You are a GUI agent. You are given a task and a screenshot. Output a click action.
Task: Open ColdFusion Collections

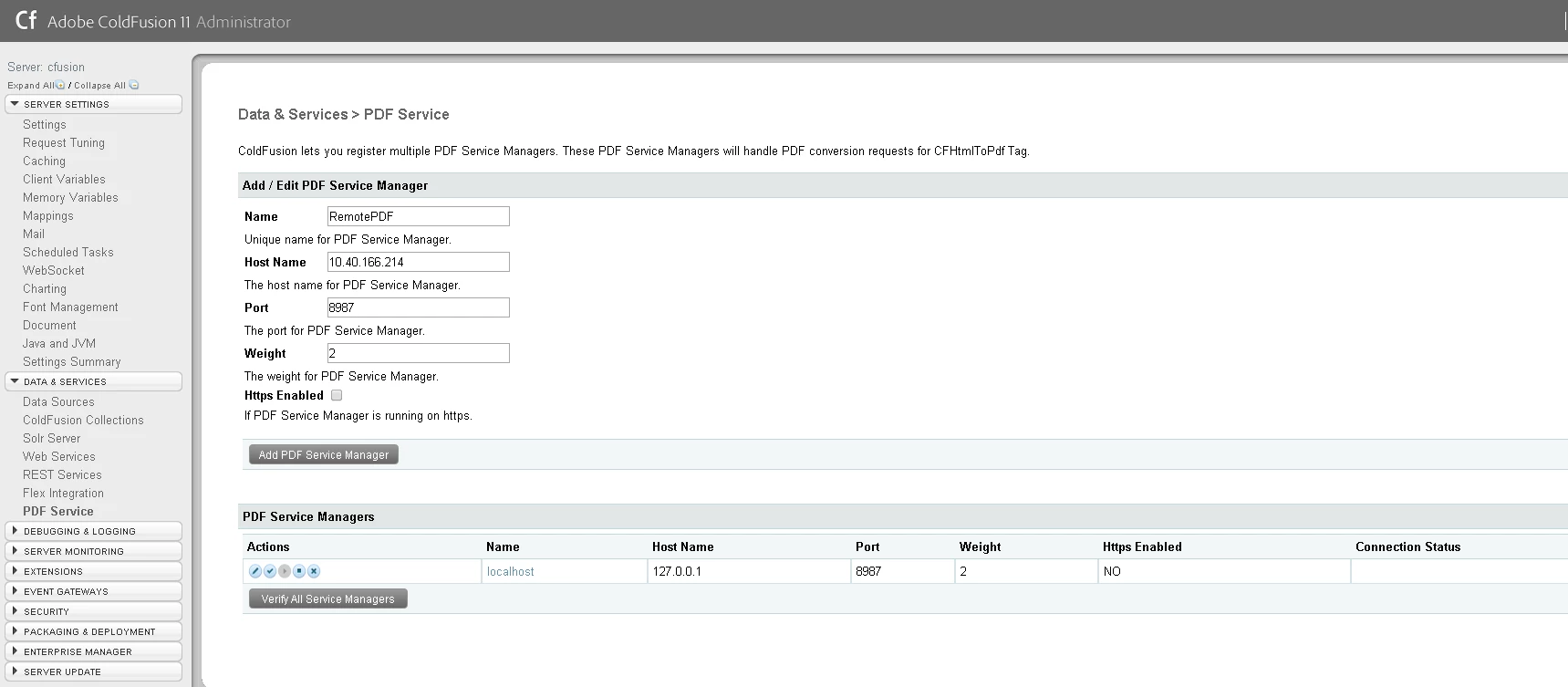(x=83, y=420)
